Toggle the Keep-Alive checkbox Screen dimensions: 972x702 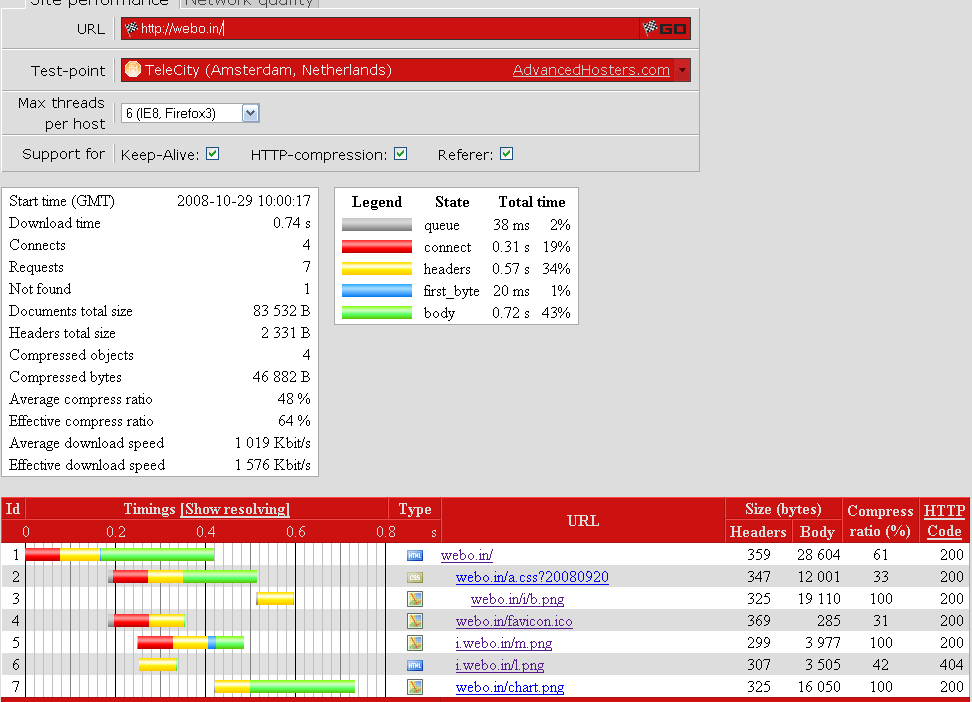click(x=212, y=154)
